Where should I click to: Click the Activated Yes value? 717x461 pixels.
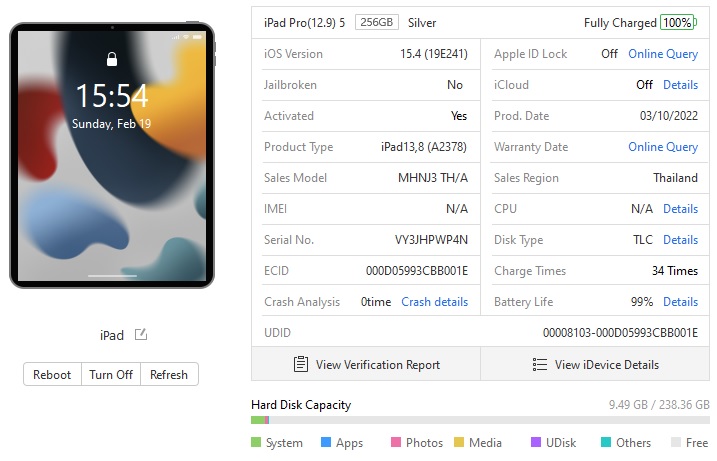(459, 116)
